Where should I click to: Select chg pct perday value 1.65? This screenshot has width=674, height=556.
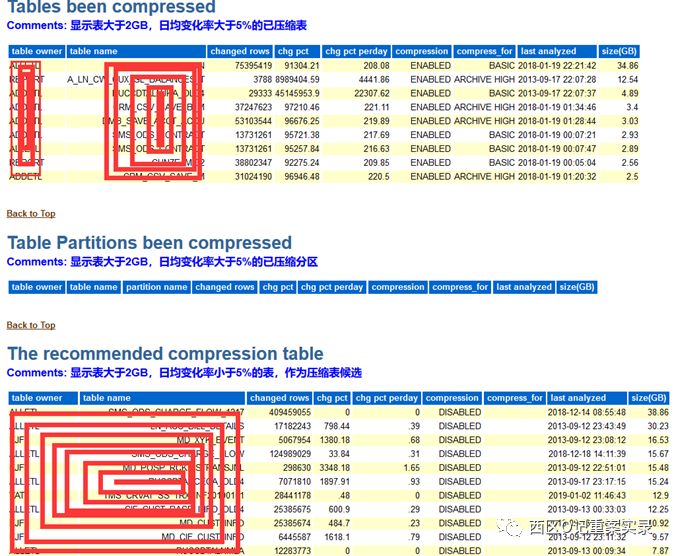tap(411, 467)
